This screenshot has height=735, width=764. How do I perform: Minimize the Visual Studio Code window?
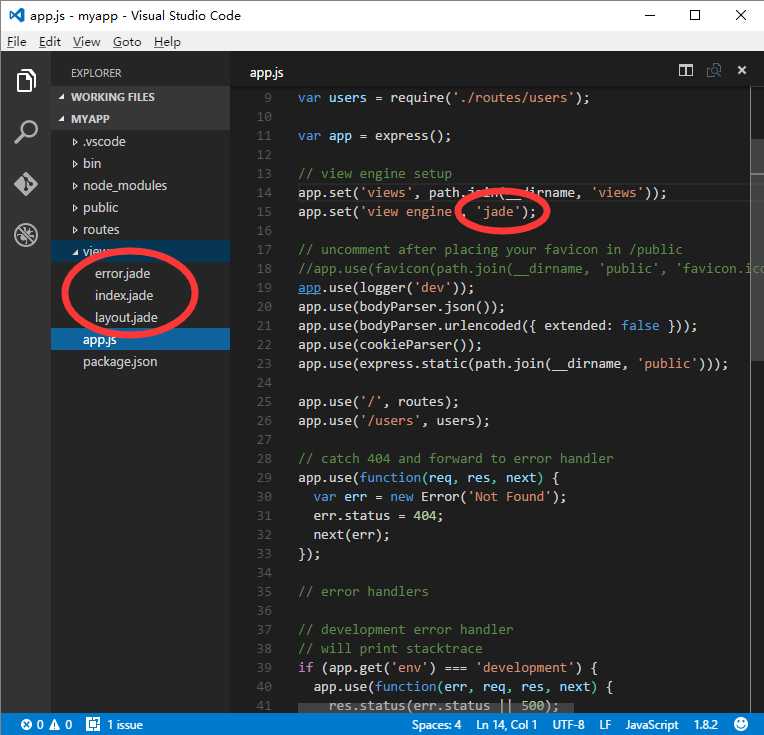pos(649,15)
